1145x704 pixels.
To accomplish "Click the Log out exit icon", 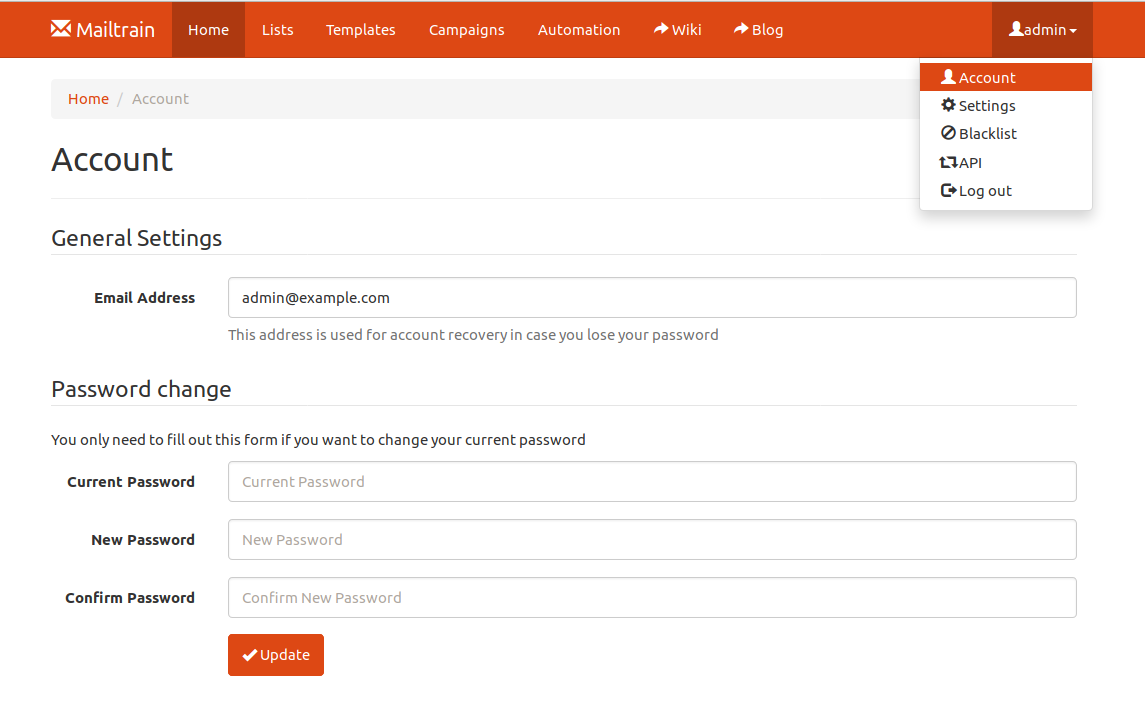I will tap(949, 191).
